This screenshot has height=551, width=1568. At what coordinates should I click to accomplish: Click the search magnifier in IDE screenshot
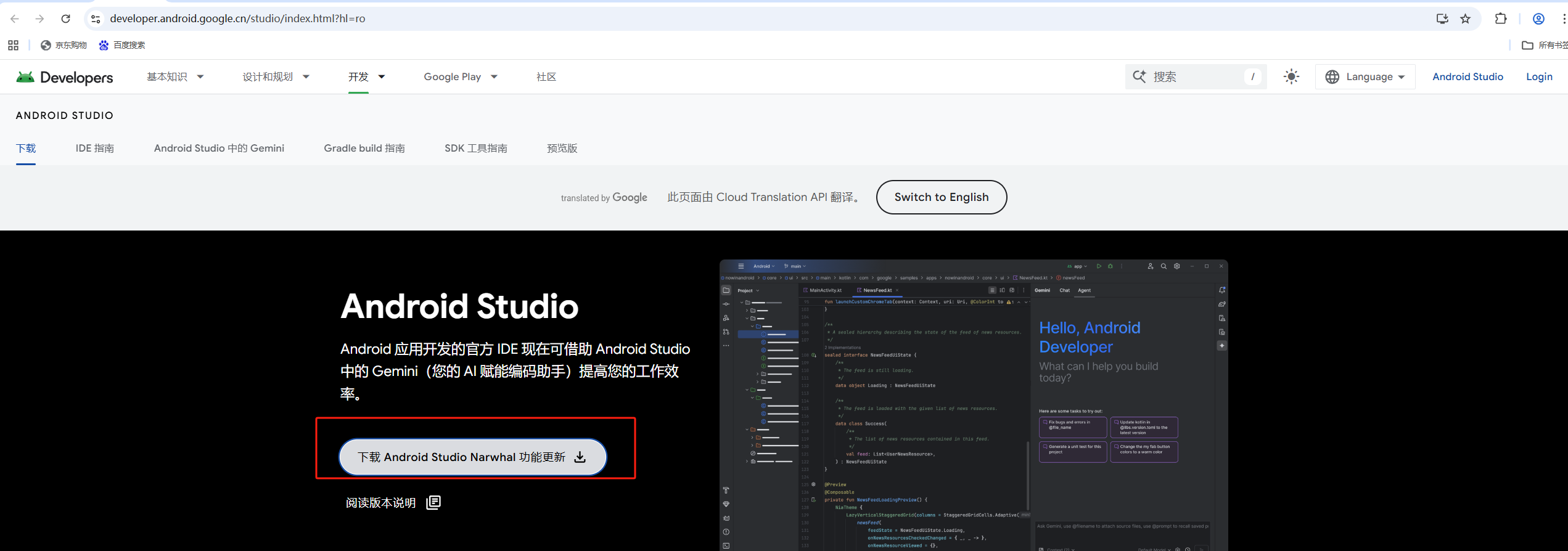1164,266
